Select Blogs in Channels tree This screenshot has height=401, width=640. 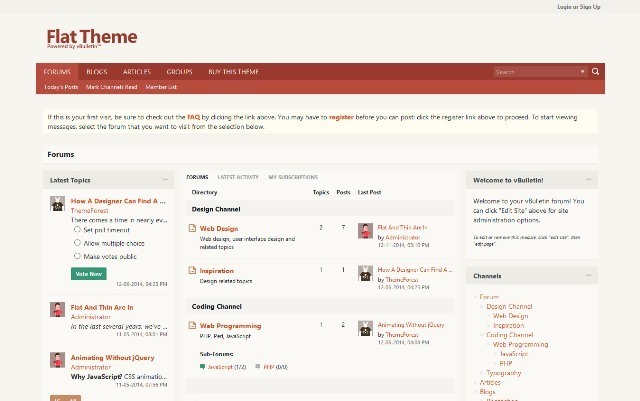coord(487,392)
